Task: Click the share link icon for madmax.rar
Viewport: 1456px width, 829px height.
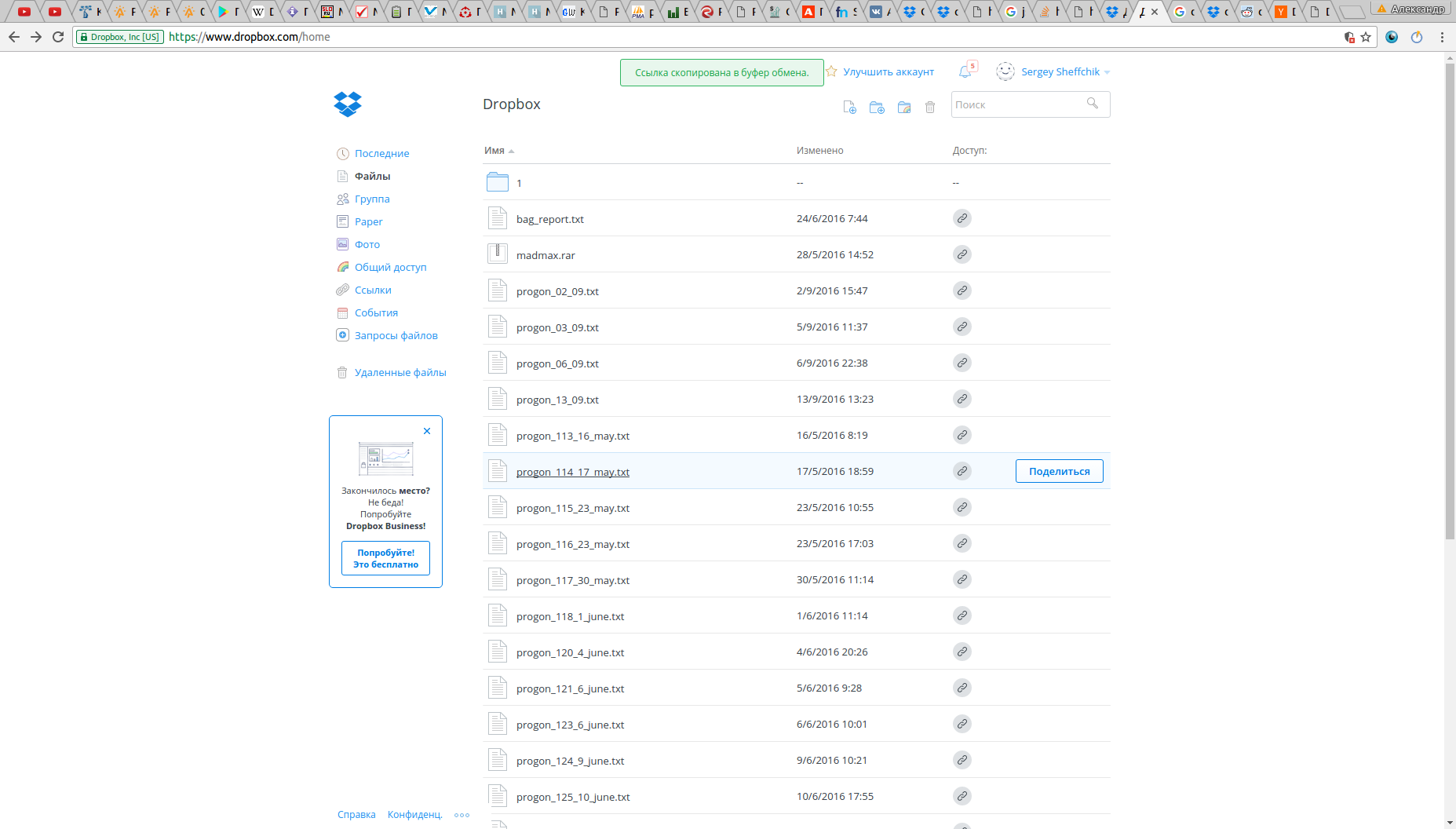Action: click(962, 254)
